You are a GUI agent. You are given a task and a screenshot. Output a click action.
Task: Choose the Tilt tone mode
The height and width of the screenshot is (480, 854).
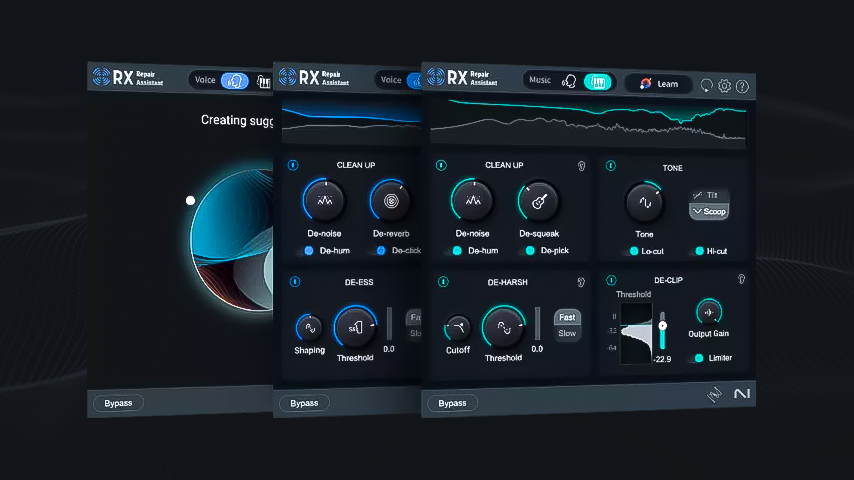tap(709, 195)
